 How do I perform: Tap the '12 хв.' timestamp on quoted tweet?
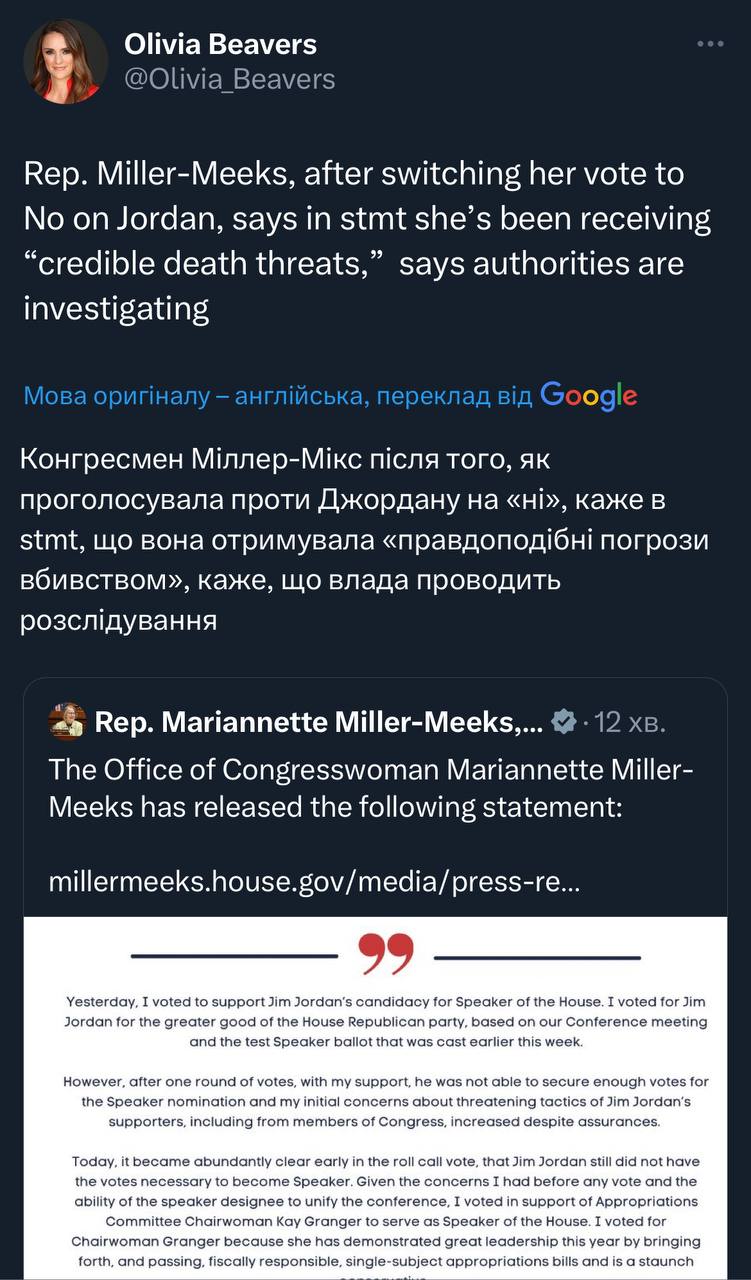630,722
